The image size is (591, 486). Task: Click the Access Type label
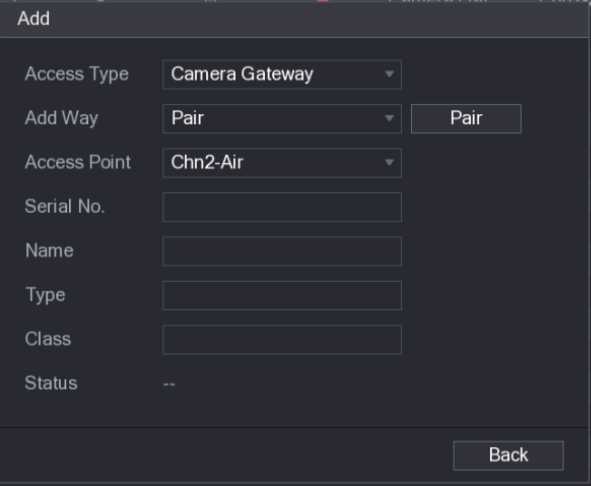pyautogui.click(x=77, y=74)
